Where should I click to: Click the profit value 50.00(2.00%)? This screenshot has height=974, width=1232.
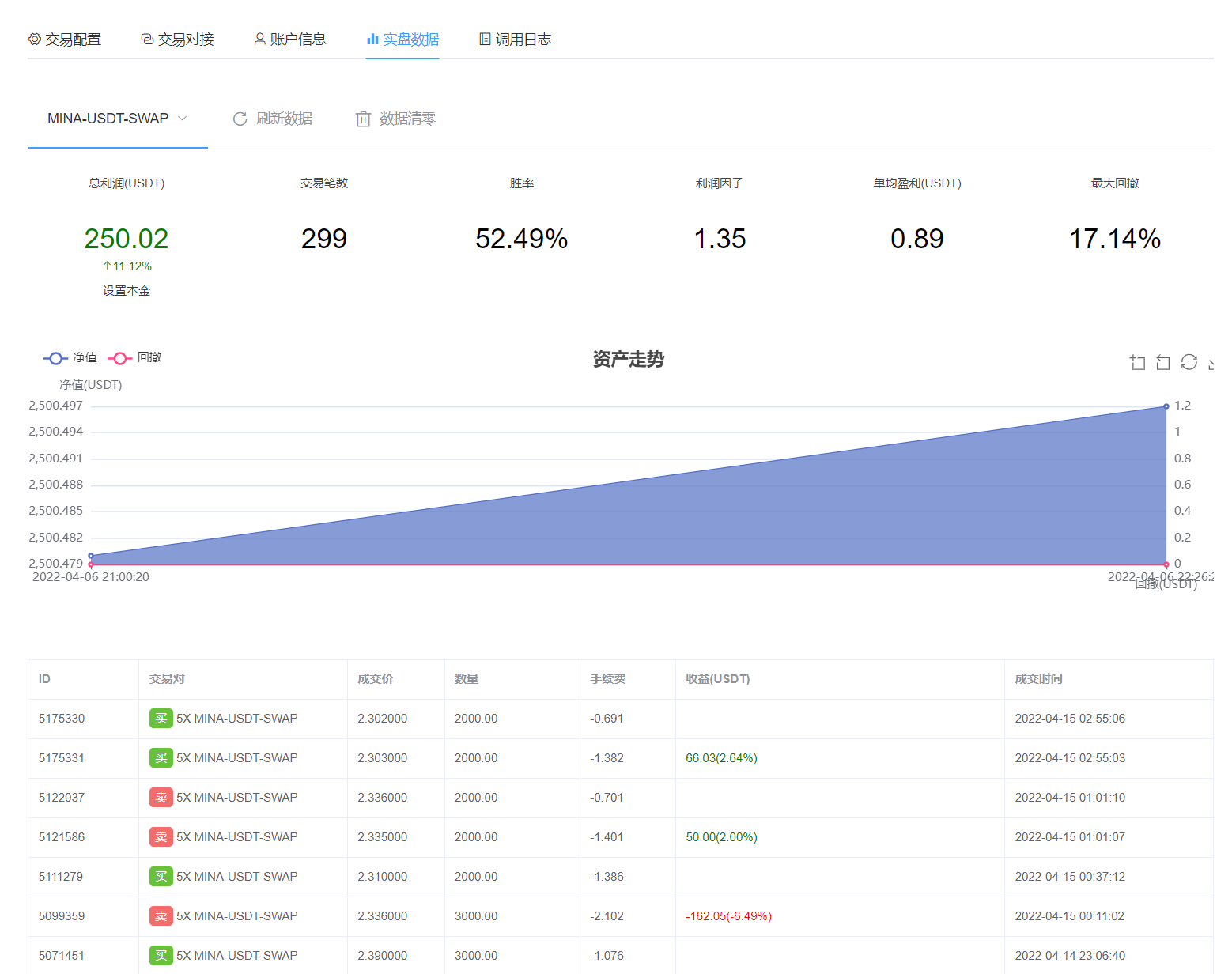(x=721, y=837)
